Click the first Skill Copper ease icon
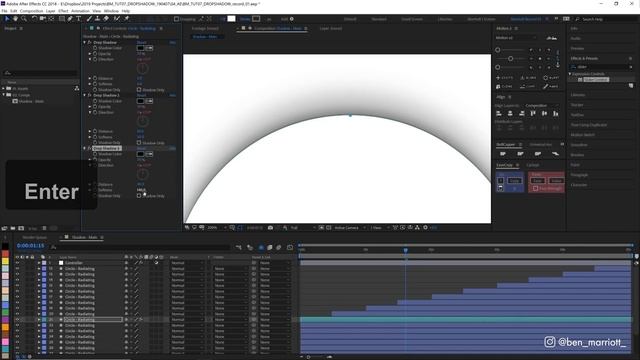This screenshot has height=360, width=640. click(503, 154)
